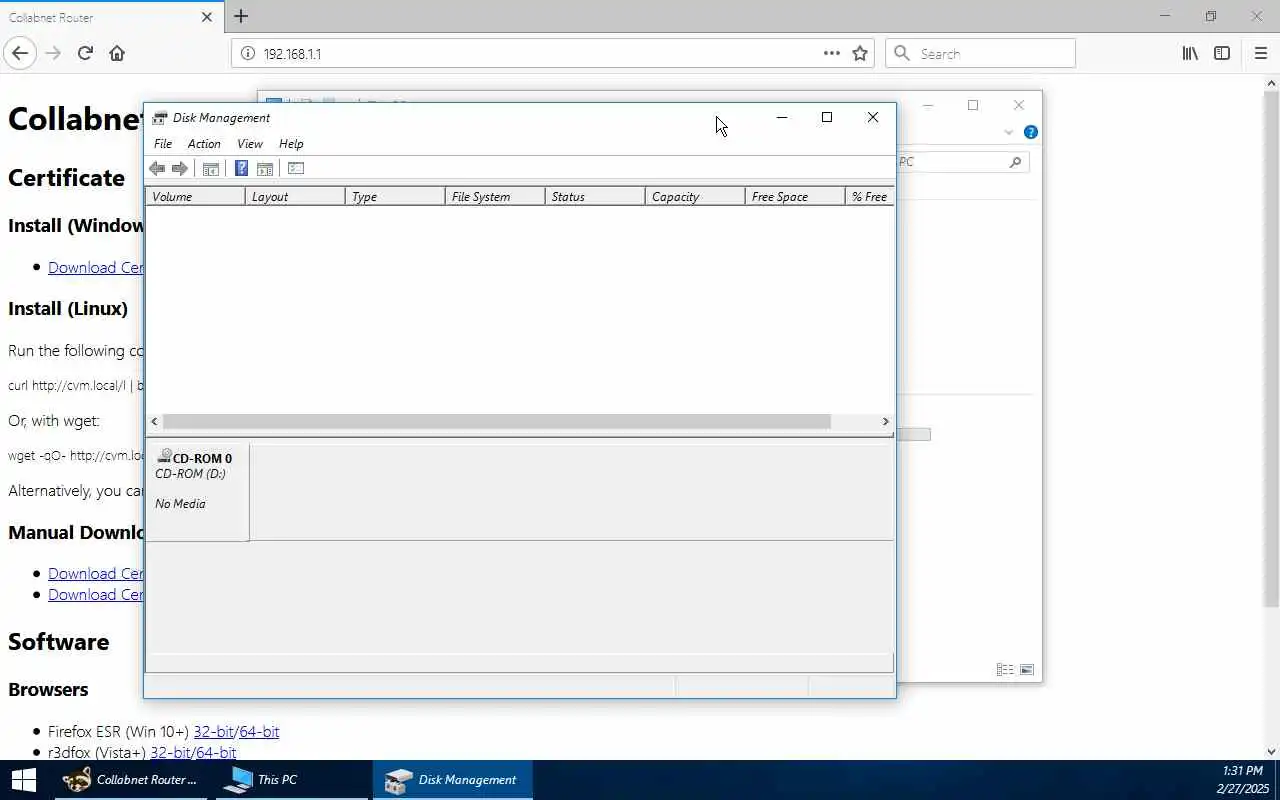This screenshot has height=800, width=1280.
Task: Open the File menu in Disk Management
Action: click(163, 144)
